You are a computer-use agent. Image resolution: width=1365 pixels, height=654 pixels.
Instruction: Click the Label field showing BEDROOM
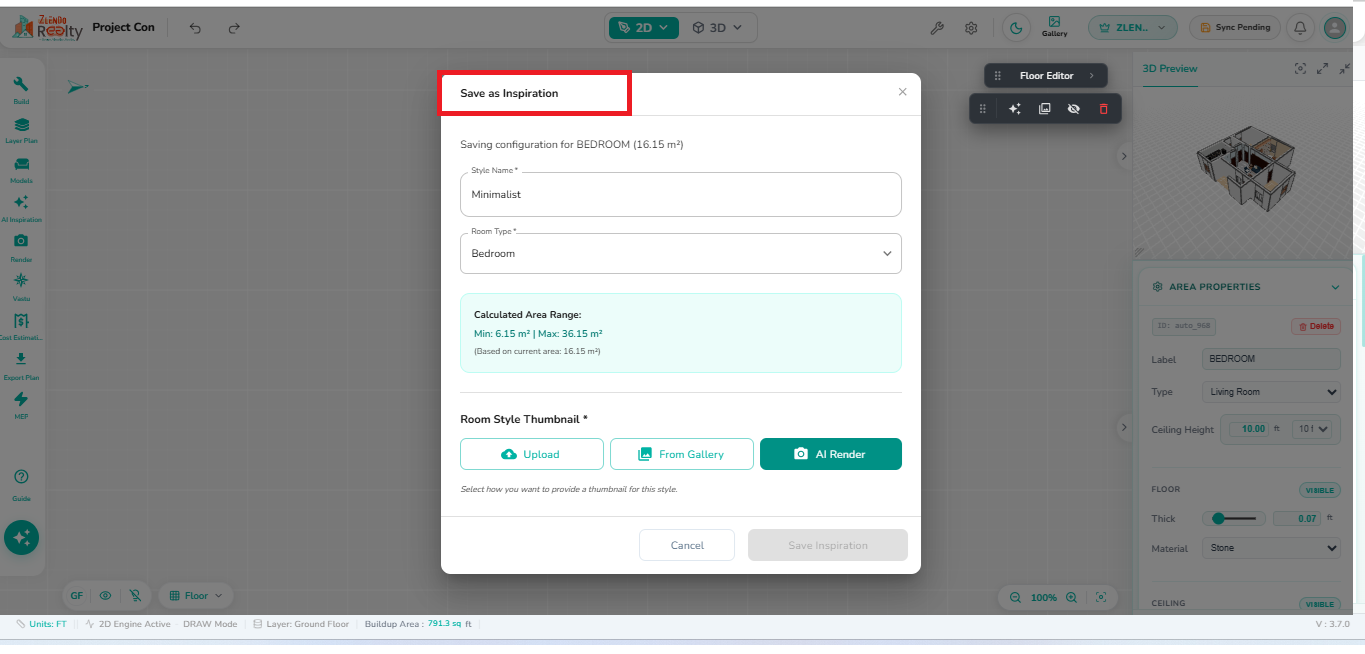coord(1271,359)
